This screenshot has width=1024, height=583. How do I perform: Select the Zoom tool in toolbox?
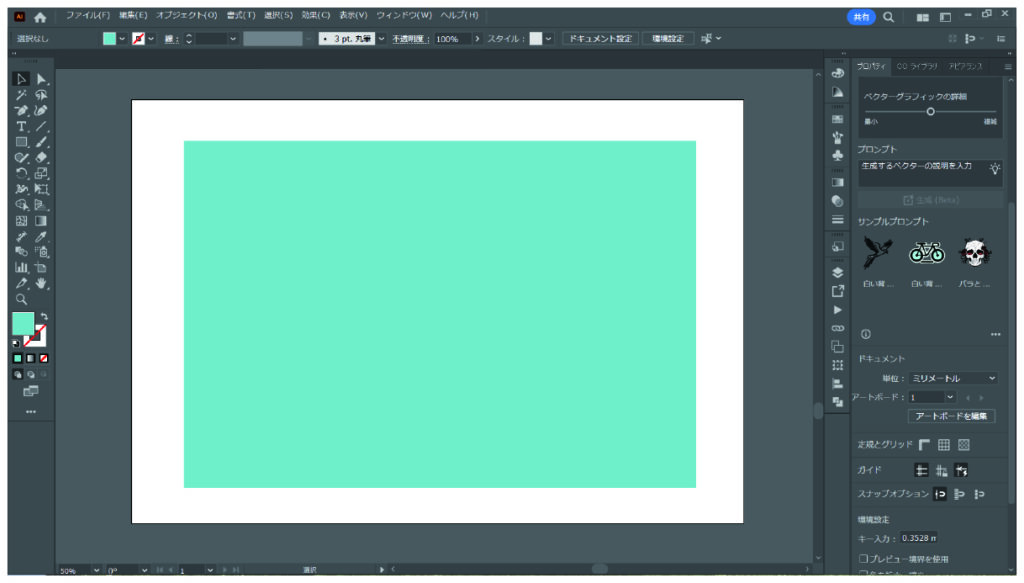point(21,300)
